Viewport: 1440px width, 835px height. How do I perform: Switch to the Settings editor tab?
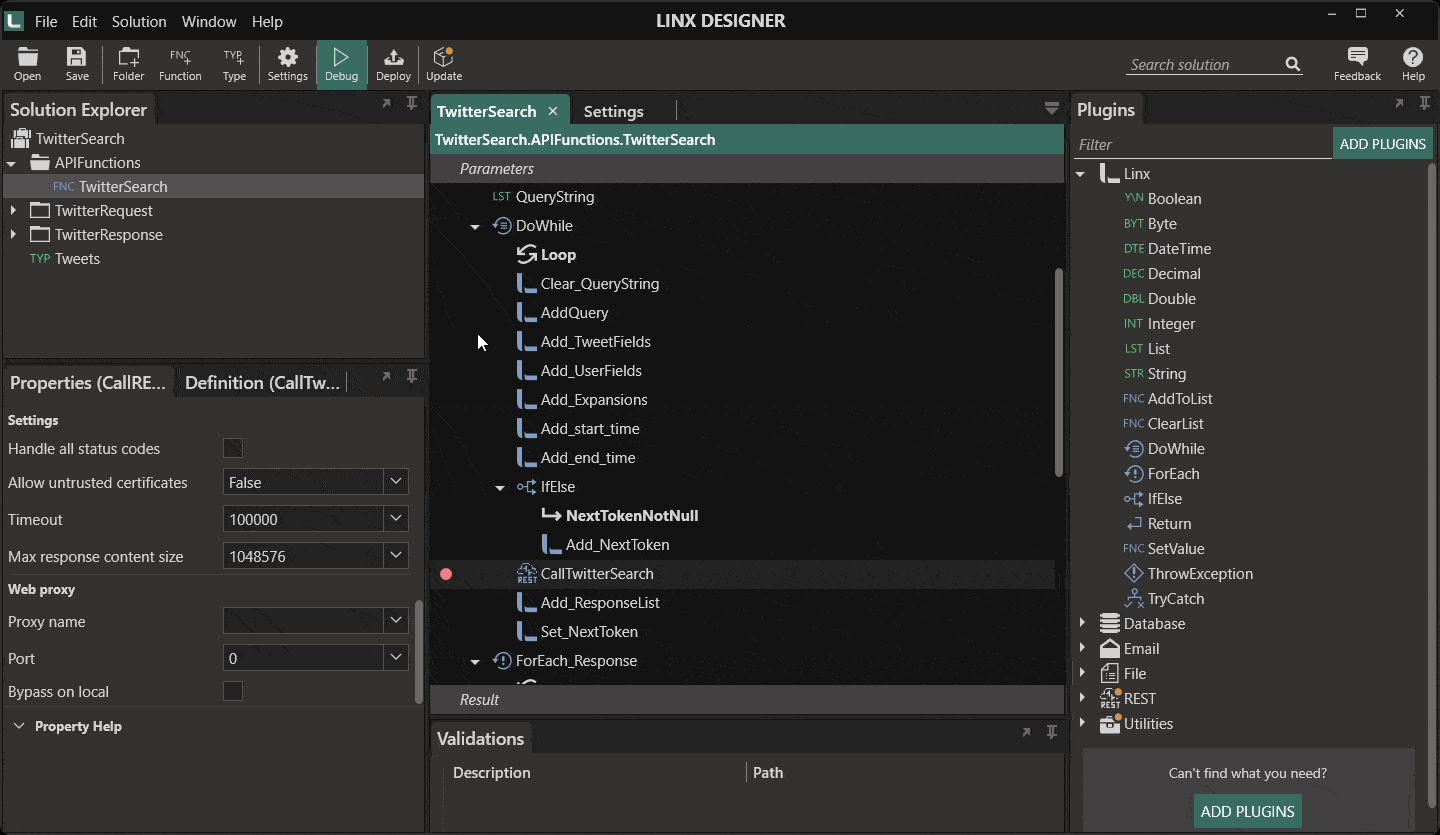pos(613,111)
